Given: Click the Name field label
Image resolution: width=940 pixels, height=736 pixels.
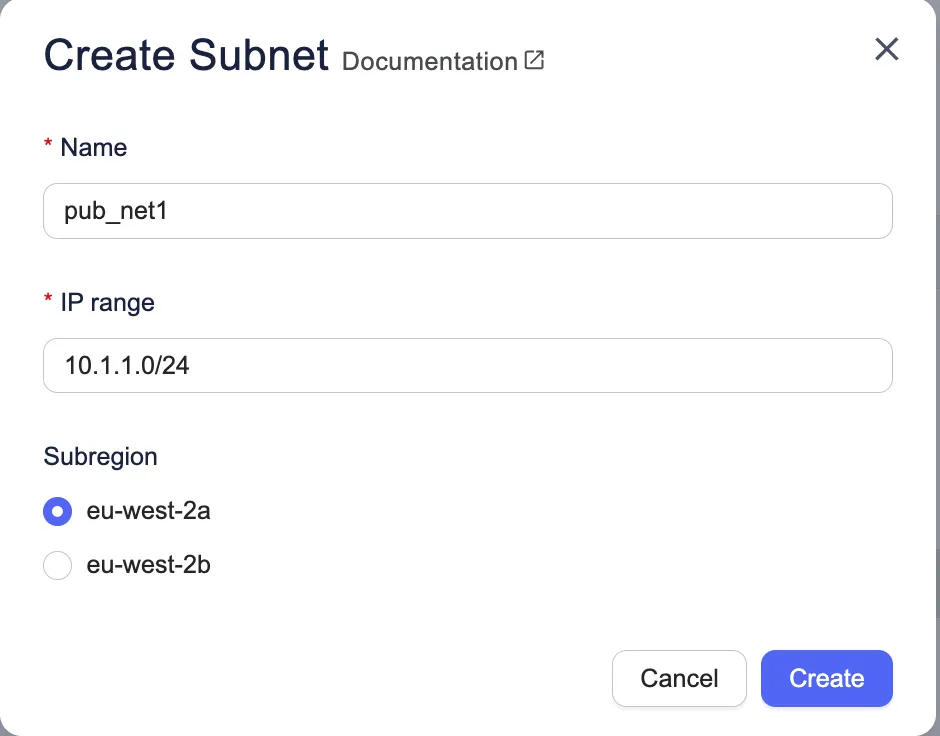Looking at the screenshot, I should [x=93, y=148].
